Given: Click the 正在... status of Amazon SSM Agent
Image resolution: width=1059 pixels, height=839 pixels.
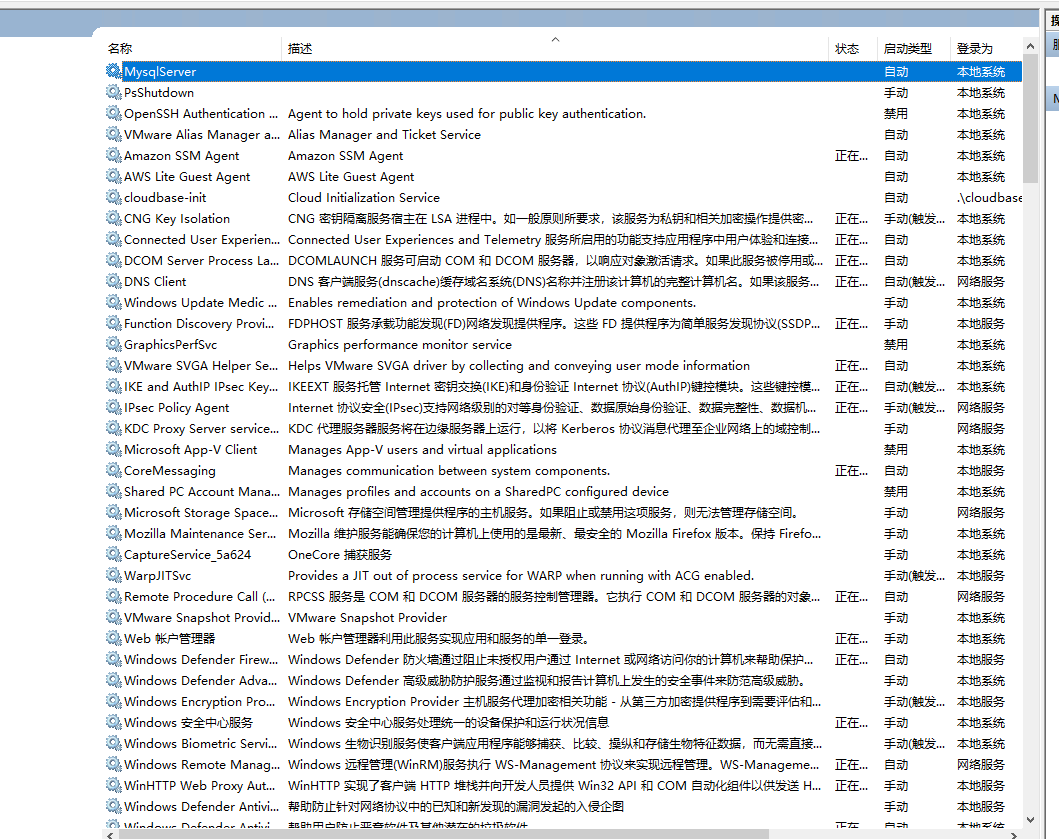Looking at the screenshot, I should pyautogui.click(x=852, y=155).
